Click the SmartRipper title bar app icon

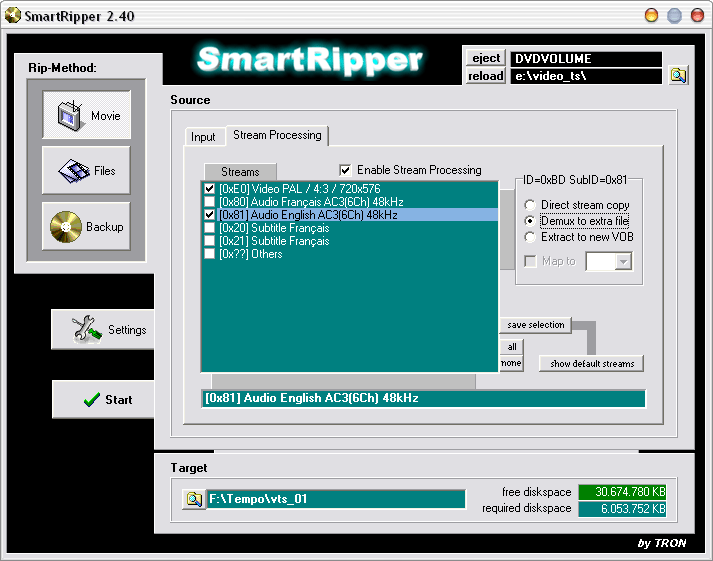coord(14,15)
